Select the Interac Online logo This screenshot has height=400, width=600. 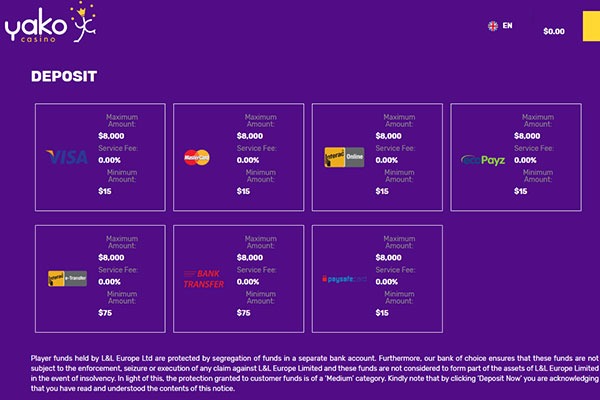(344, 157)
